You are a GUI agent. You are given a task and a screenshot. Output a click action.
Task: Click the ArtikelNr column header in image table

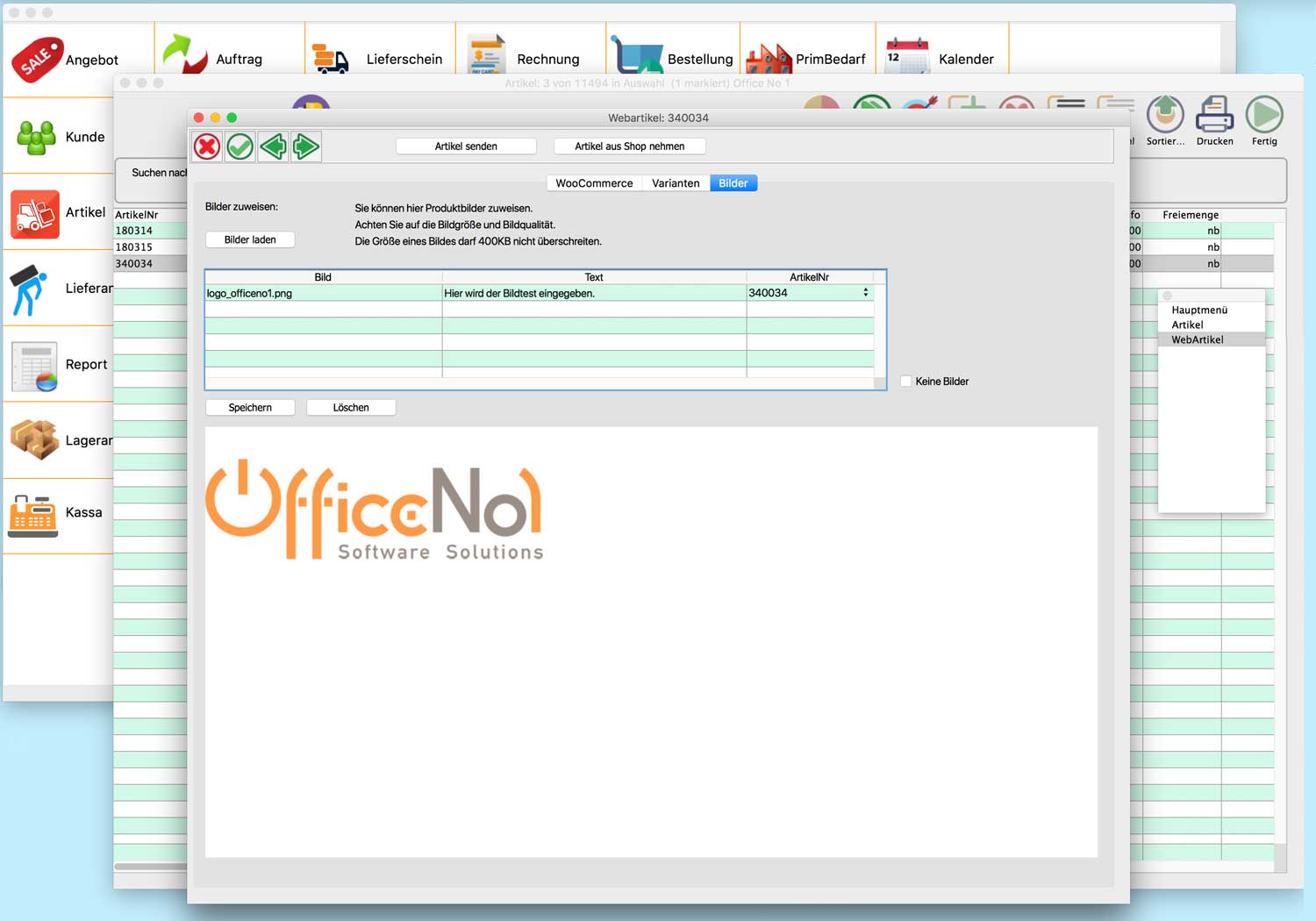809,277
